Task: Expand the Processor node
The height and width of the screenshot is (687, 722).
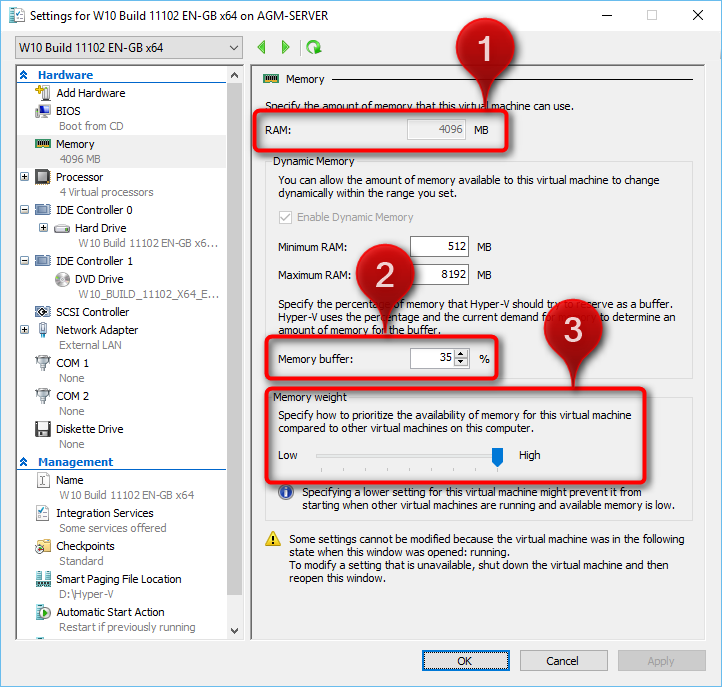Action: (25, 177)
